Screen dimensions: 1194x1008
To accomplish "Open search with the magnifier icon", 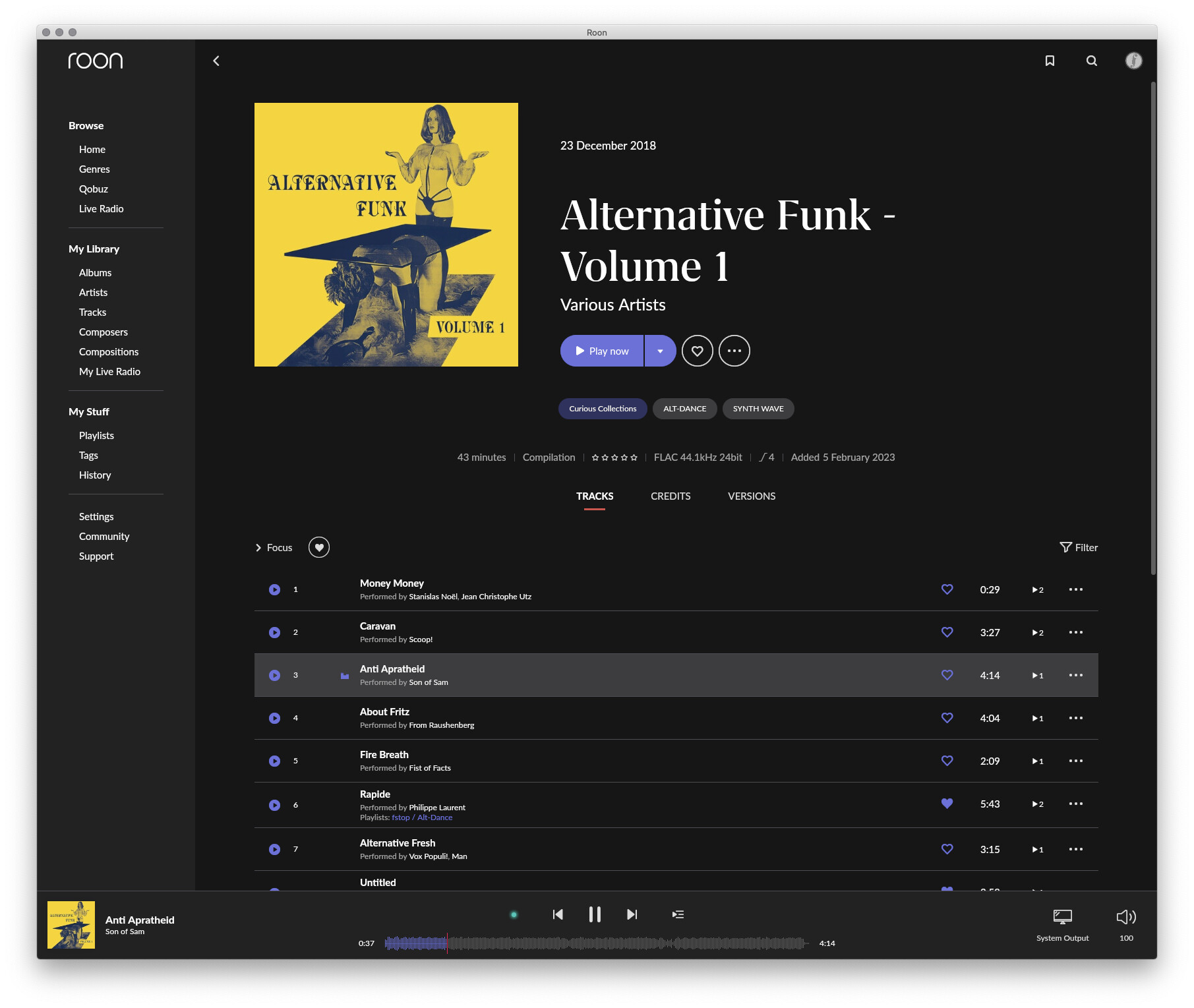I will coord(1092,61).
